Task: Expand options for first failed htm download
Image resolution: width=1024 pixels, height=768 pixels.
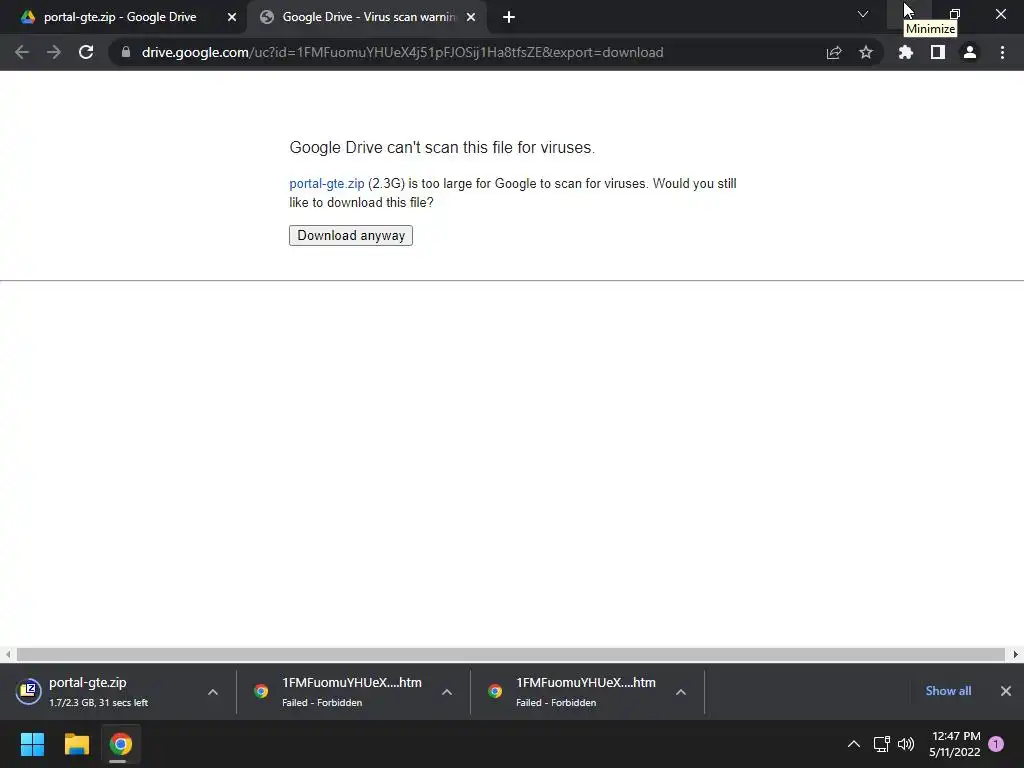Action: pos(447,692)
